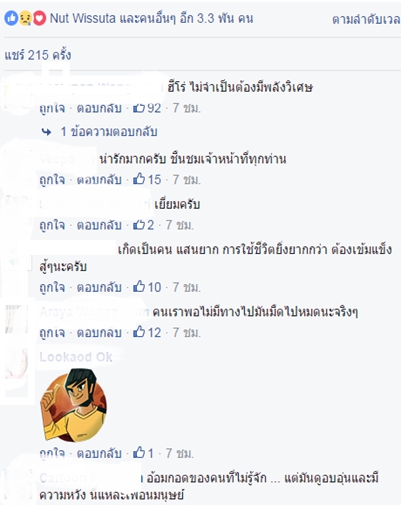Like the เยี่ยมครับ comment
This screenshot has height=508, width=401.
click(52, 225)
